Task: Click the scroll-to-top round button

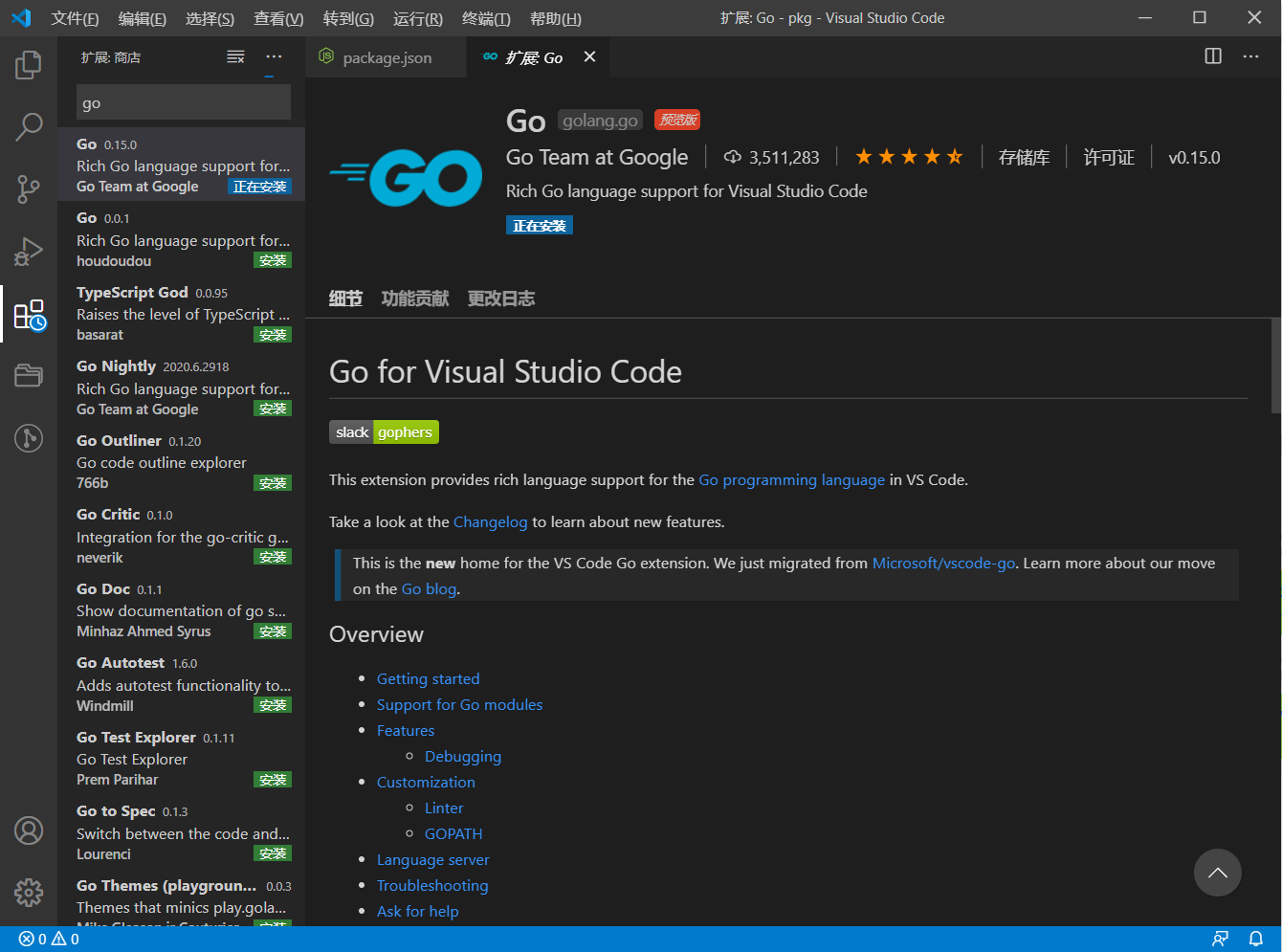Action: (x=1218, y=873)
